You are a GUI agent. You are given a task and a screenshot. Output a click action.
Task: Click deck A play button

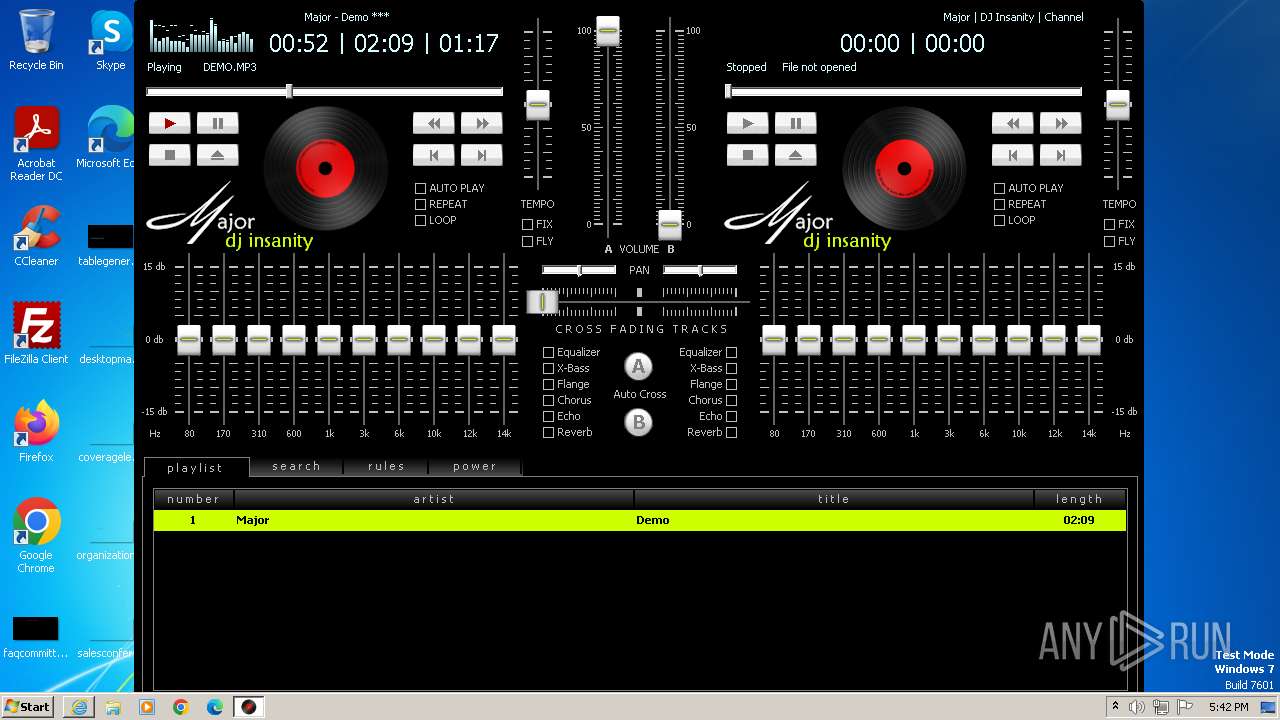pos(170,123)
